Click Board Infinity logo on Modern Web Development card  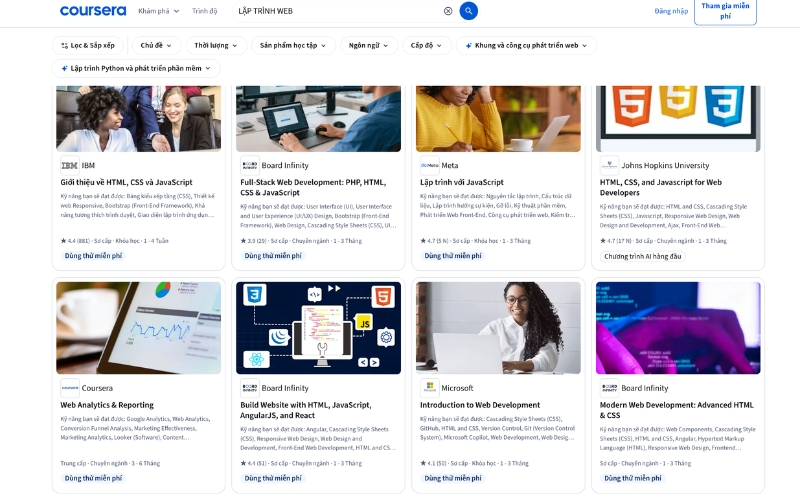click(609, 388)
